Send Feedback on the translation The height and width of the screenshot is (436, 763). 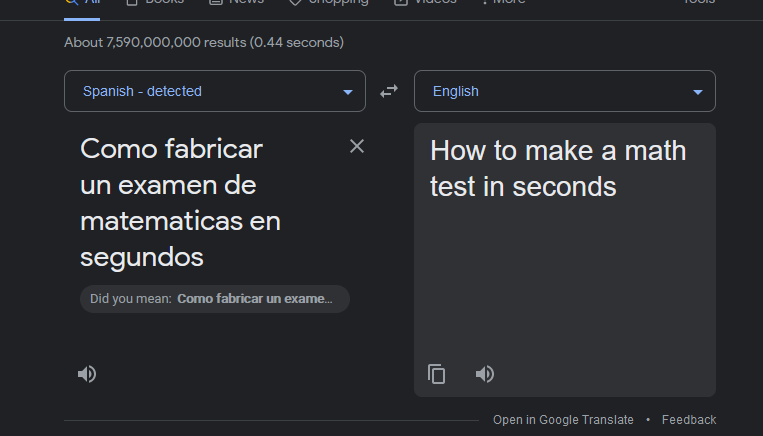click(x=689, y=420)
